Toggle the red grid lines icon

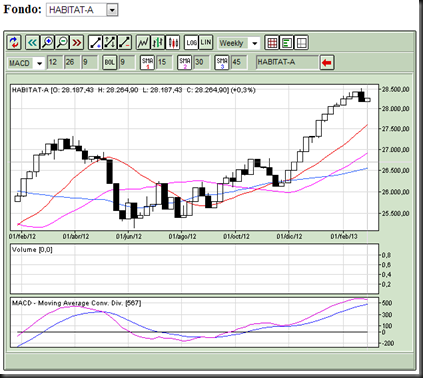coord(272,43)
